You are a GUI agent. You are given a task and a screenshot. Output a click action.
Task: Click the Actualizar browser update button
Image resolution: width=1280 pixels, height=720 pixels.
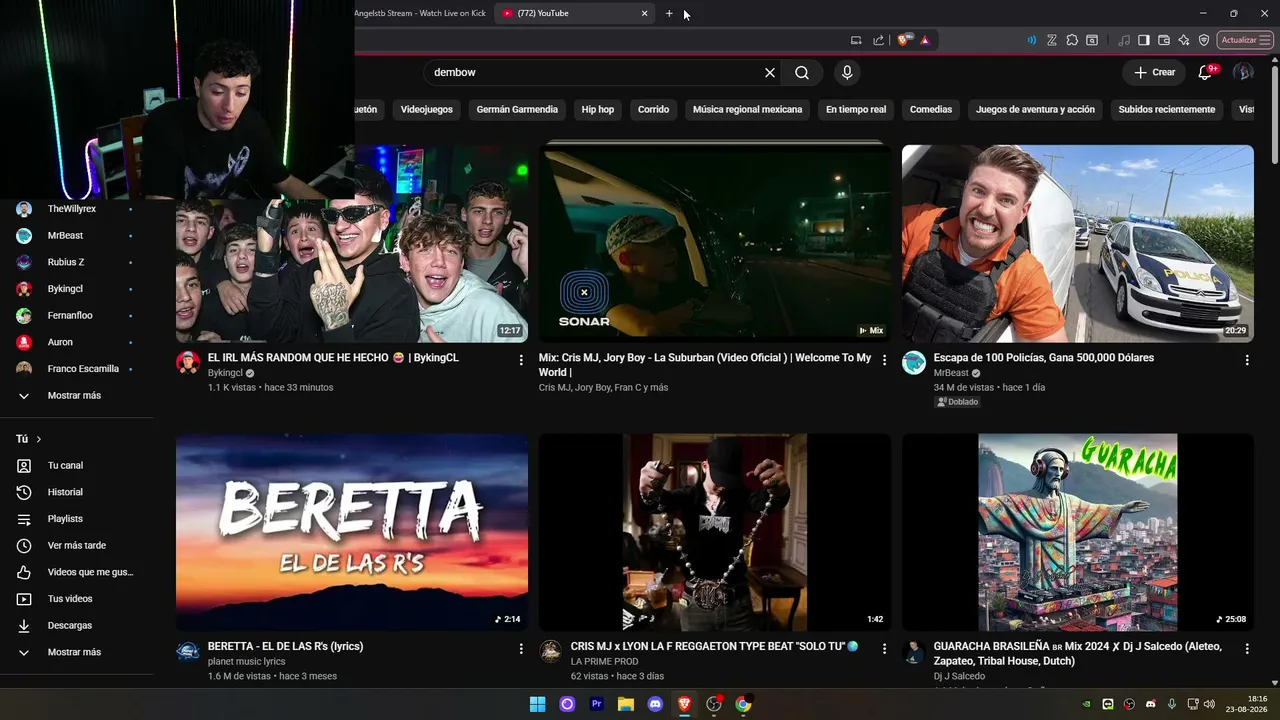(1245, 40)
